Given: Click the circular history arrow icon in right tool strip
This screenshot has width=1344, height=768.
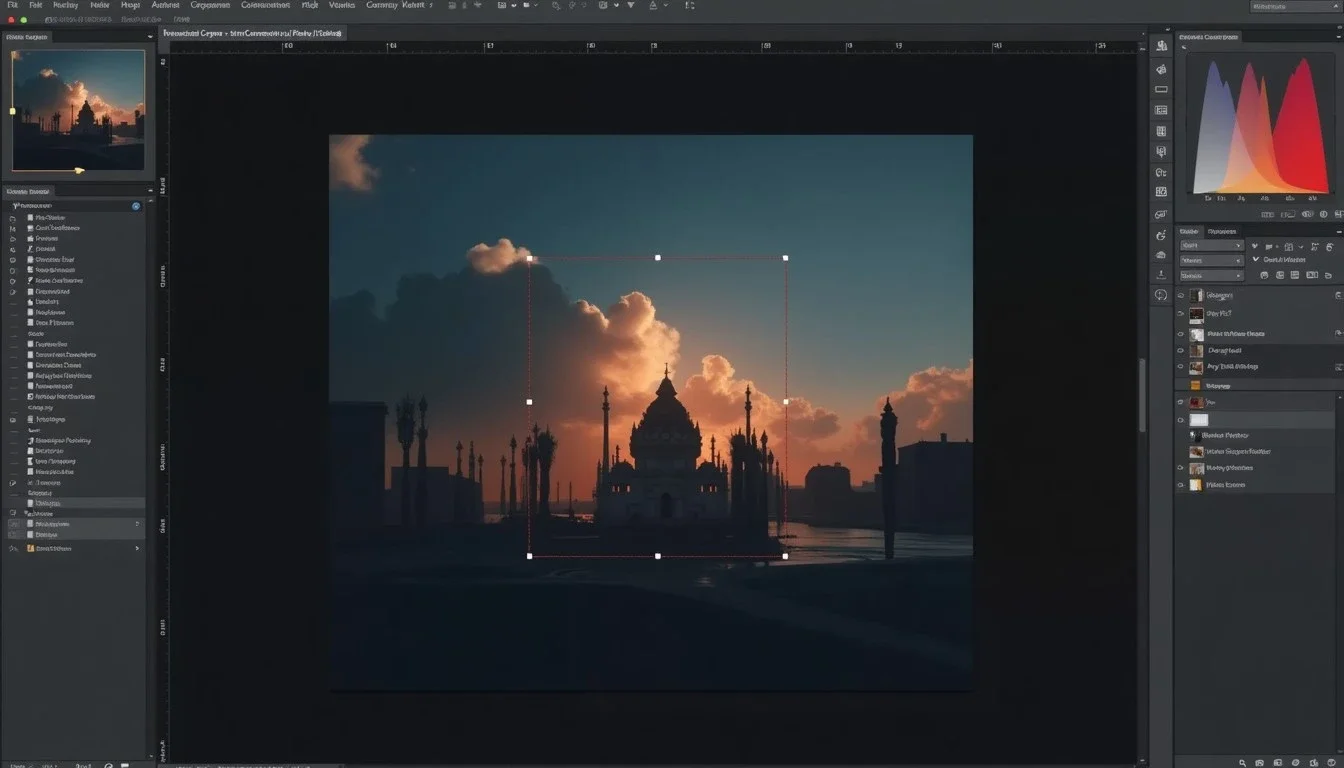Looking at the screenshot, I should click(x=1160, y=295).
